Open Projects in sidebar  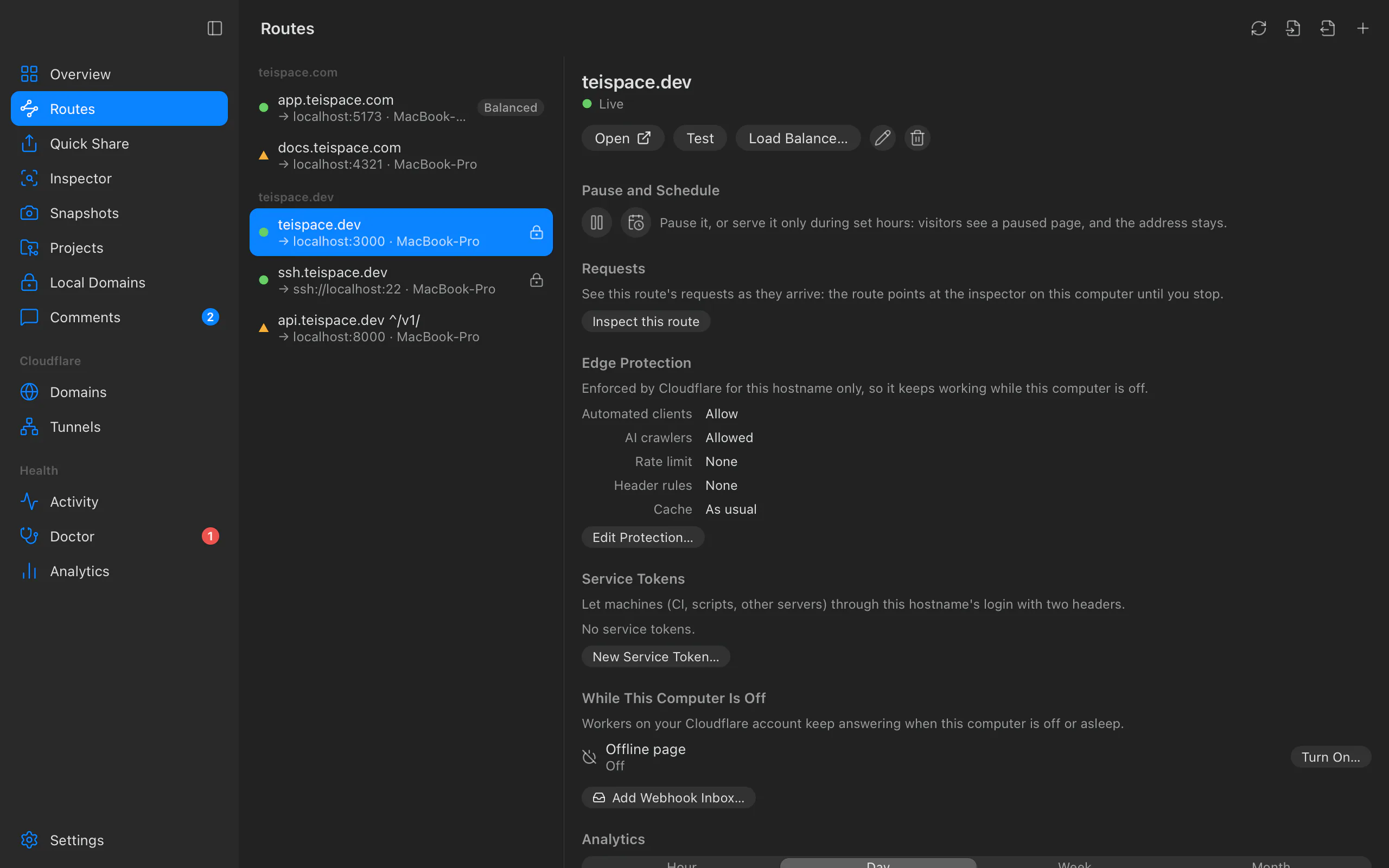pos(119,247)
